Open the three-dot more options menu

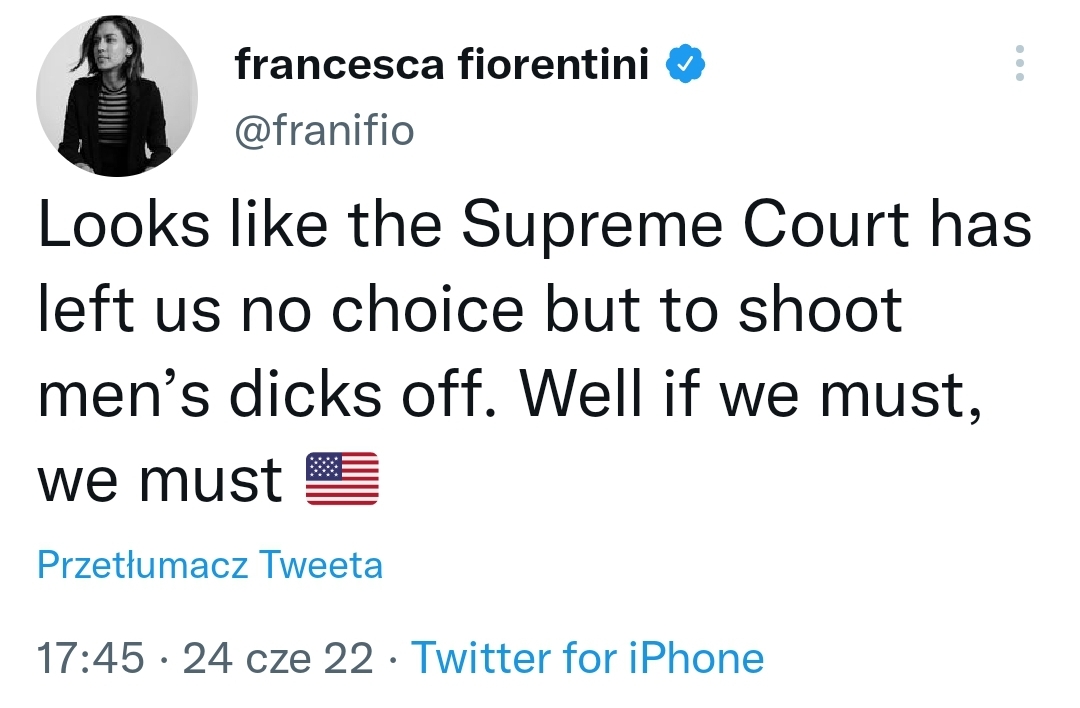tap(1020, 63)
